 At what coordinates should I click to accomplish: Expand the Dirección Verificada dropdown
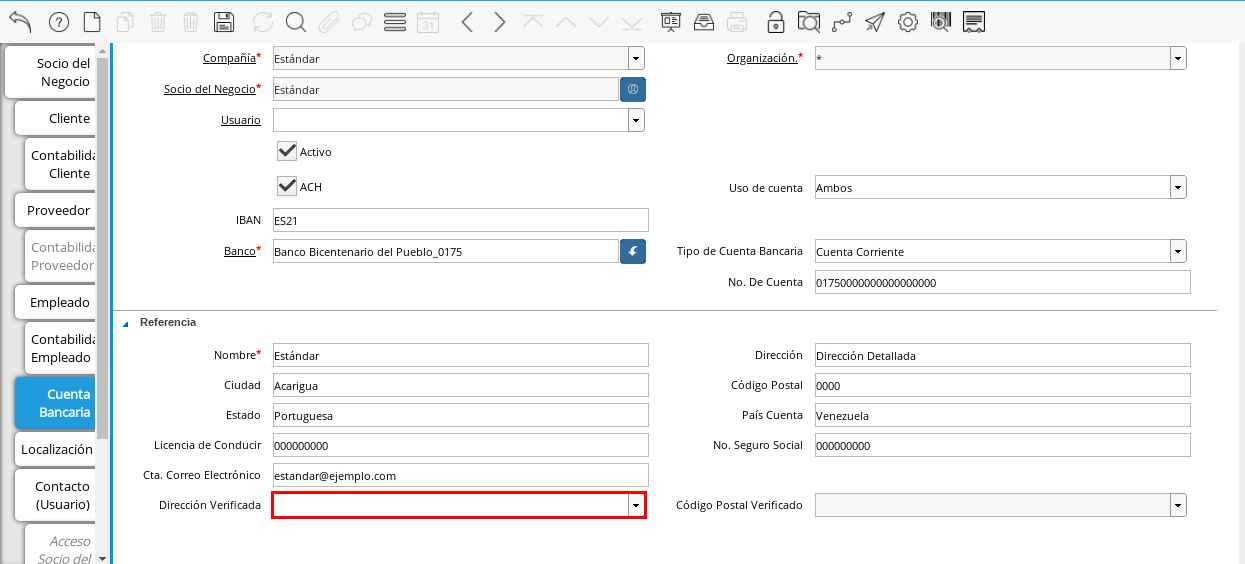pos(635,506)
